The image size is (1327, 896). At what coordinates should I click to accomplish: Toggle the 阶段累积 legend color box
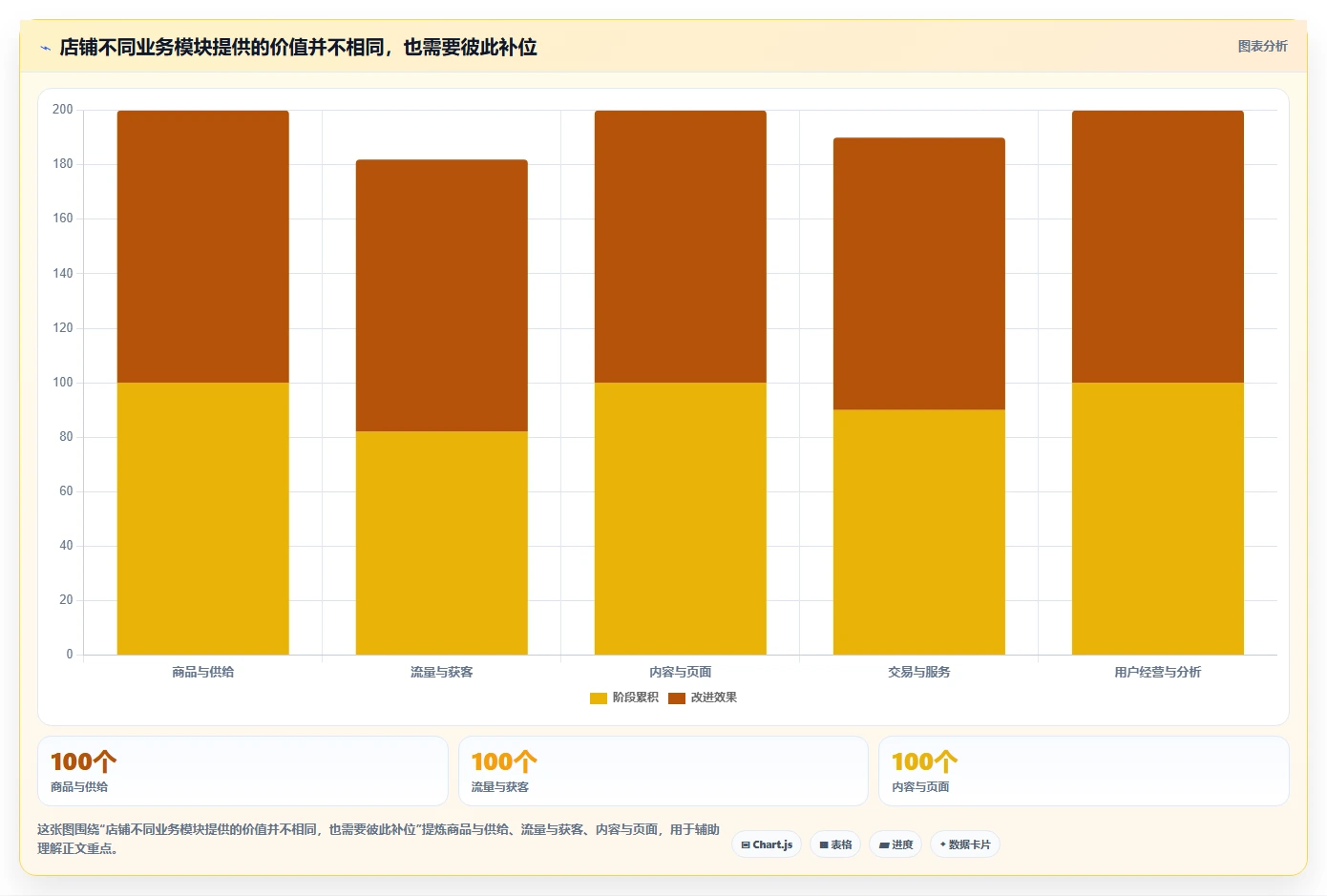tap(599, 698)
